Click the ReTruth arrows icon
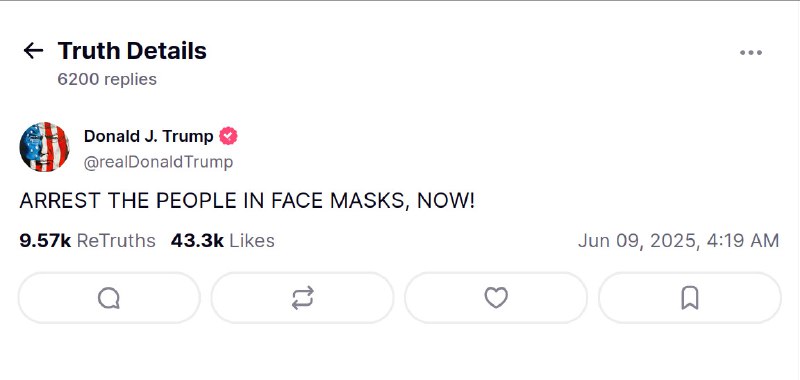The height and width of the screenshot is (380, 800). 303,298
